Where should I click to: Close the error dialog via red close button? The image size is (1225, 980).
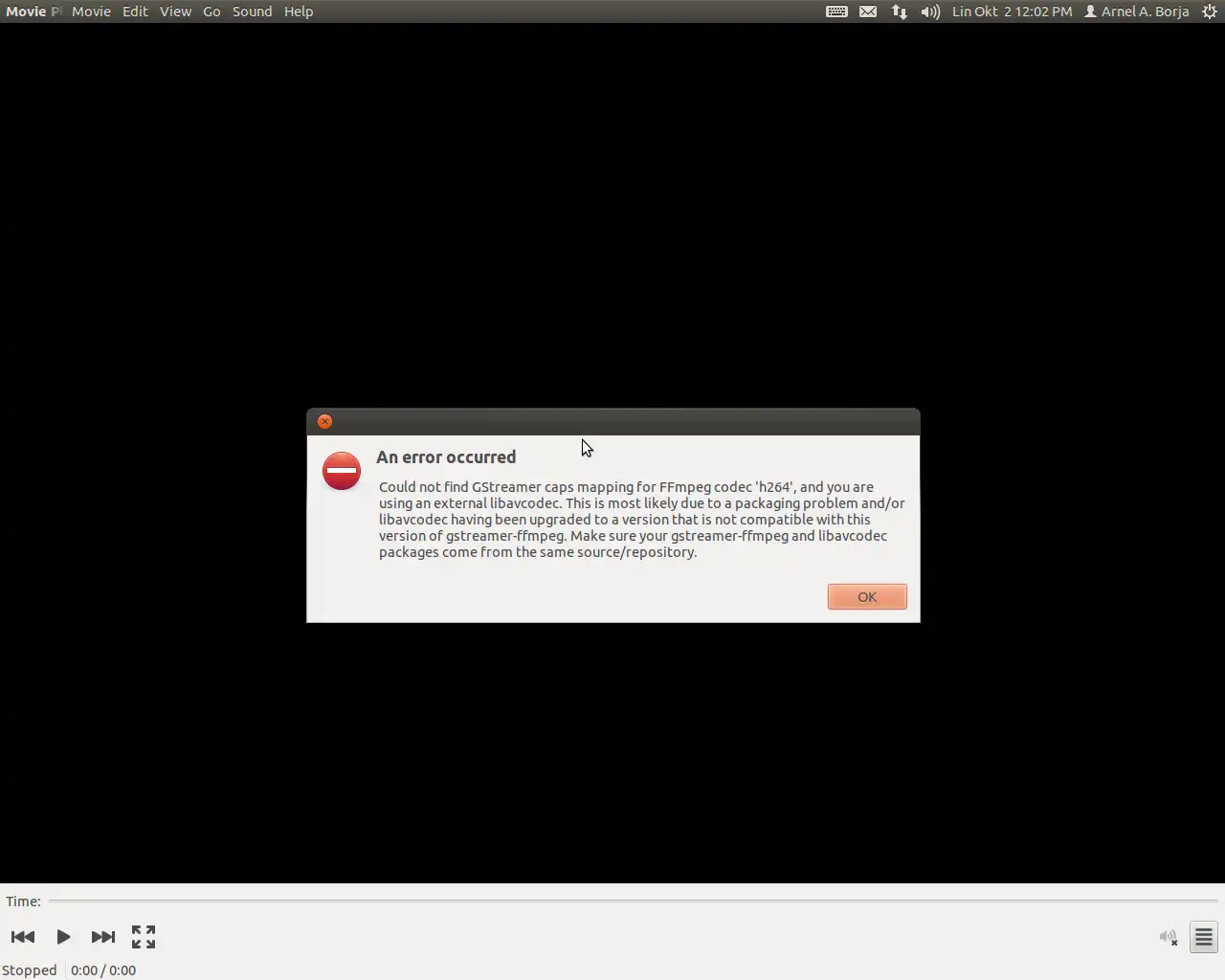click(325, 422)
